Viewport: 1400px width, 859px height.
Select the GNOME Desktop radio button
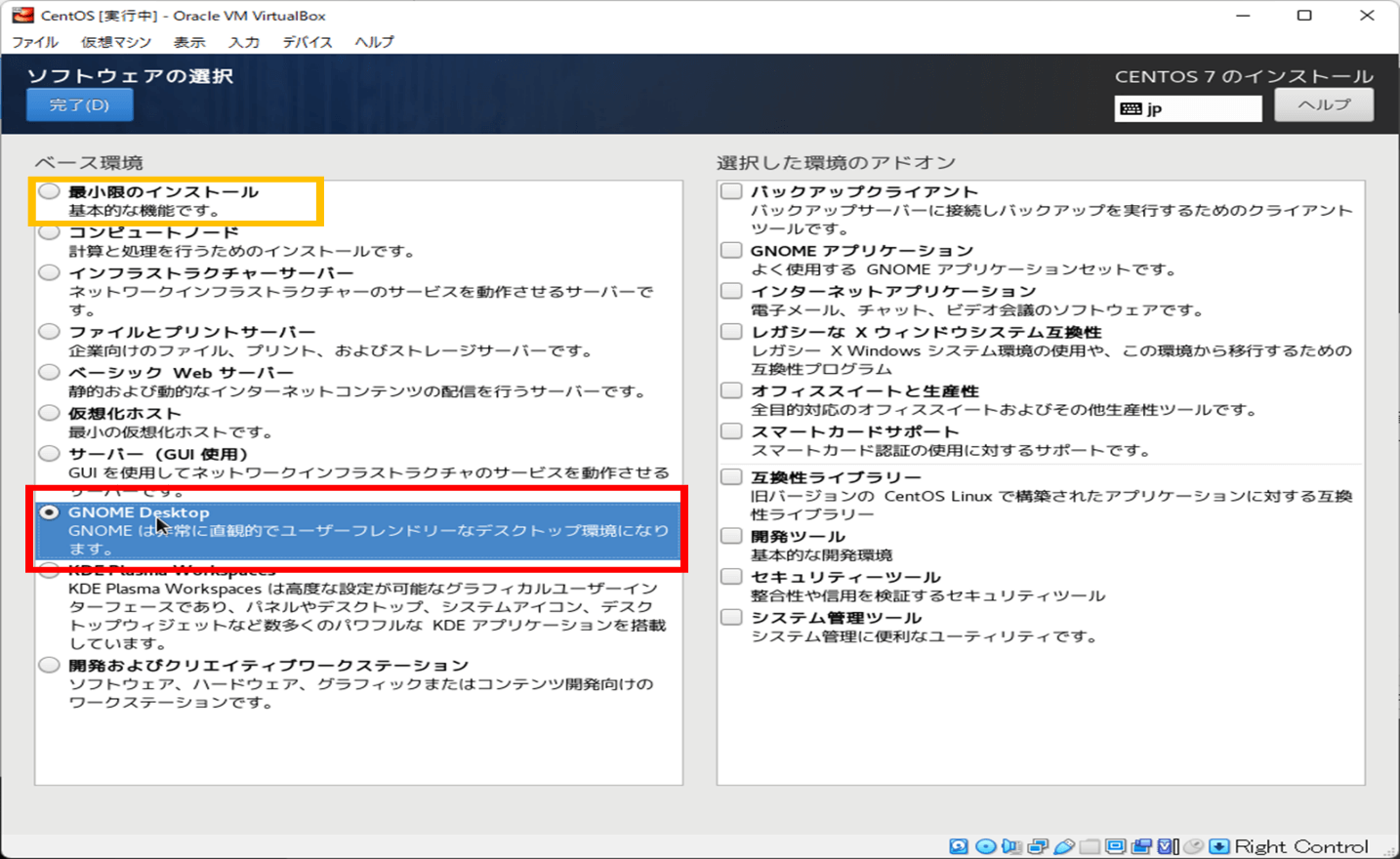click(x=49, y=511)
